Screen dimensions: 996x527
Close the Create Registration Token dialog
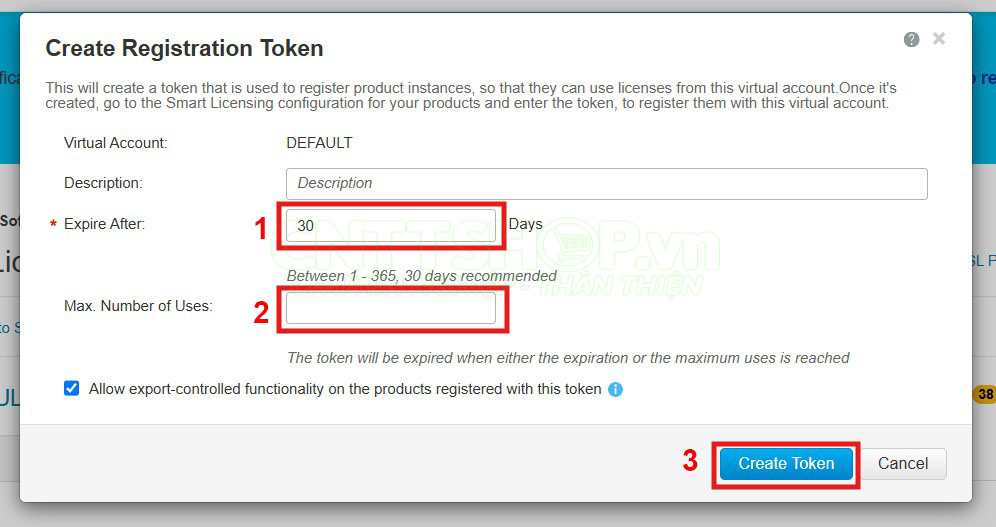coord(939,39)
